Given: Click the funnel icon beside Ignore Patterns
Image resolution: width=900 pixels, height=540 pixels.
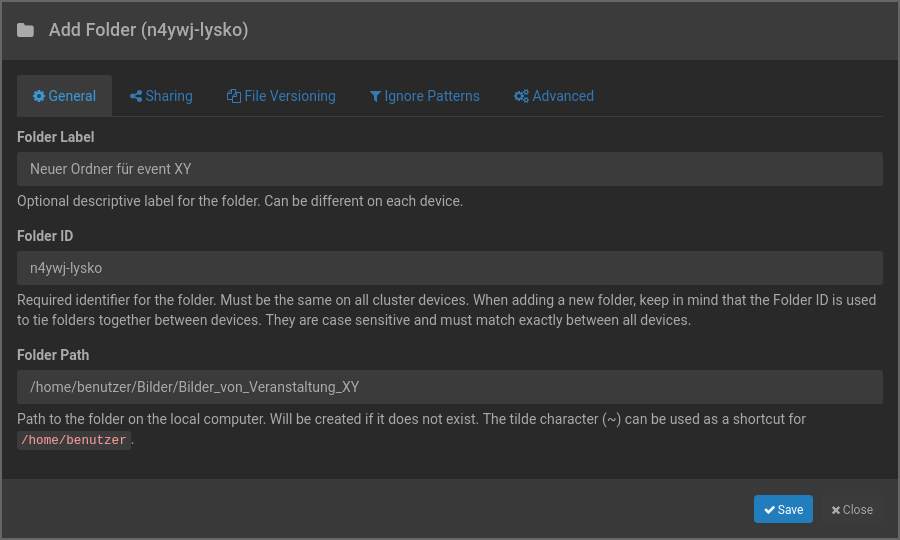Looking at the screenshot, I should click(x=375, y=96).
